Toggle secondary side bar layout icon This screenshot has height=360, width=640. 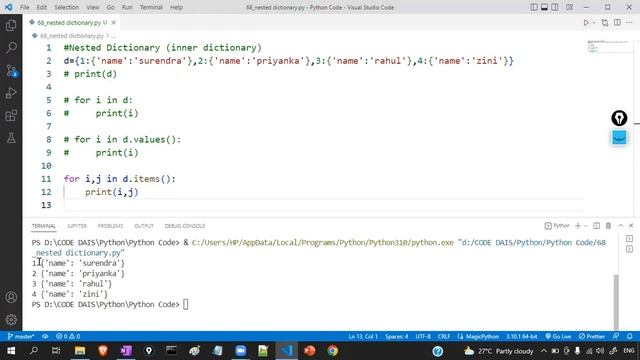pos(555,7)
